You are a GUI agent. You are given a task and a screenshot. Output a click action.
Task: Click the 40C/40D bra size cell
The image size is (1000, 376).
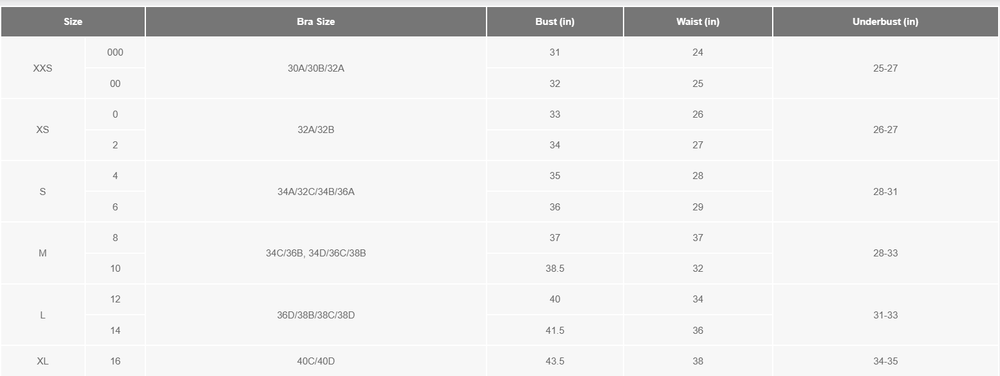click(x=316, y=361)
